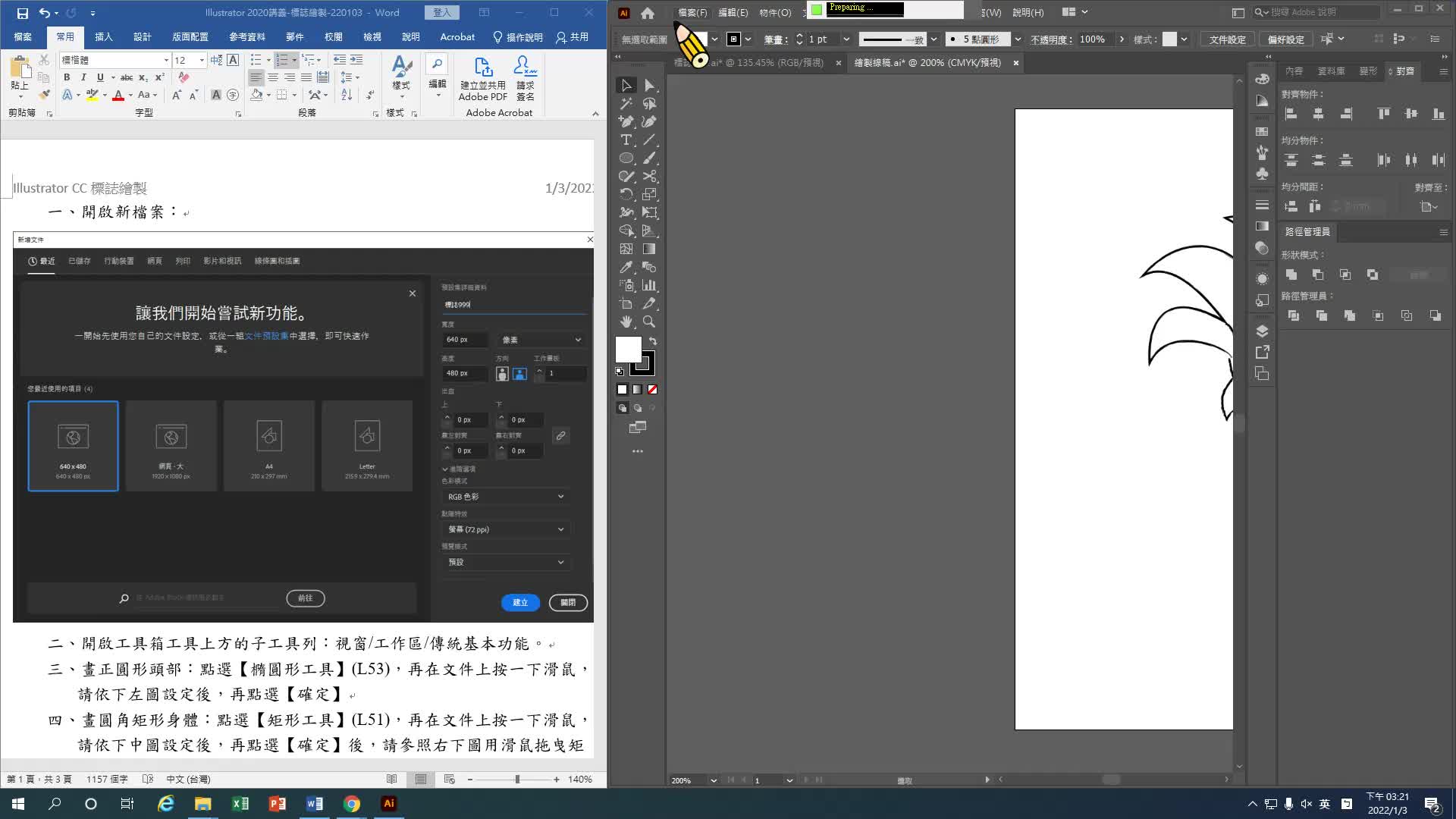Select the Direct Selection tool in Illustrator
The height and width of the screenshot is (819, 1456).
649,86
